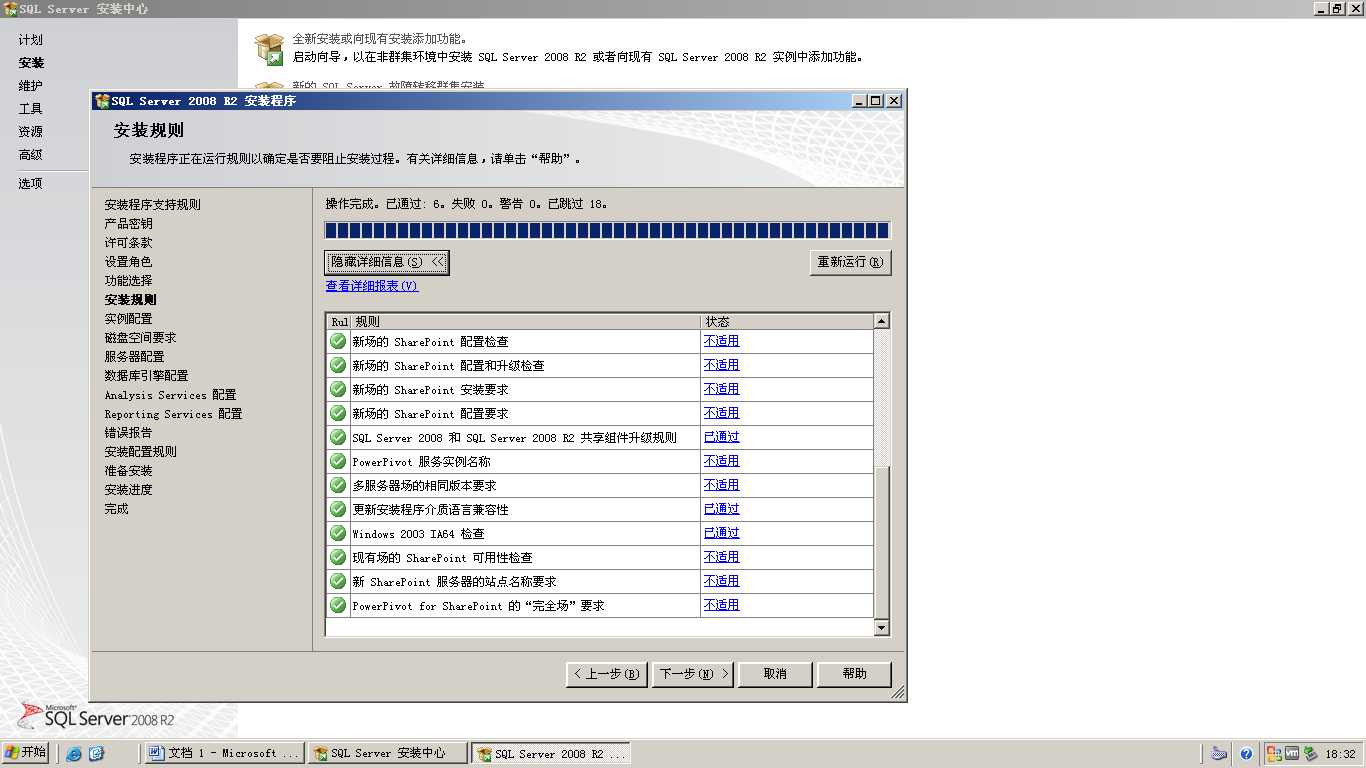The height and width of the screenshot is (768, 1366).
Task: Click 已通过 status link for 更新安装程序介质语言兼容性
Action: coord(722,509)
